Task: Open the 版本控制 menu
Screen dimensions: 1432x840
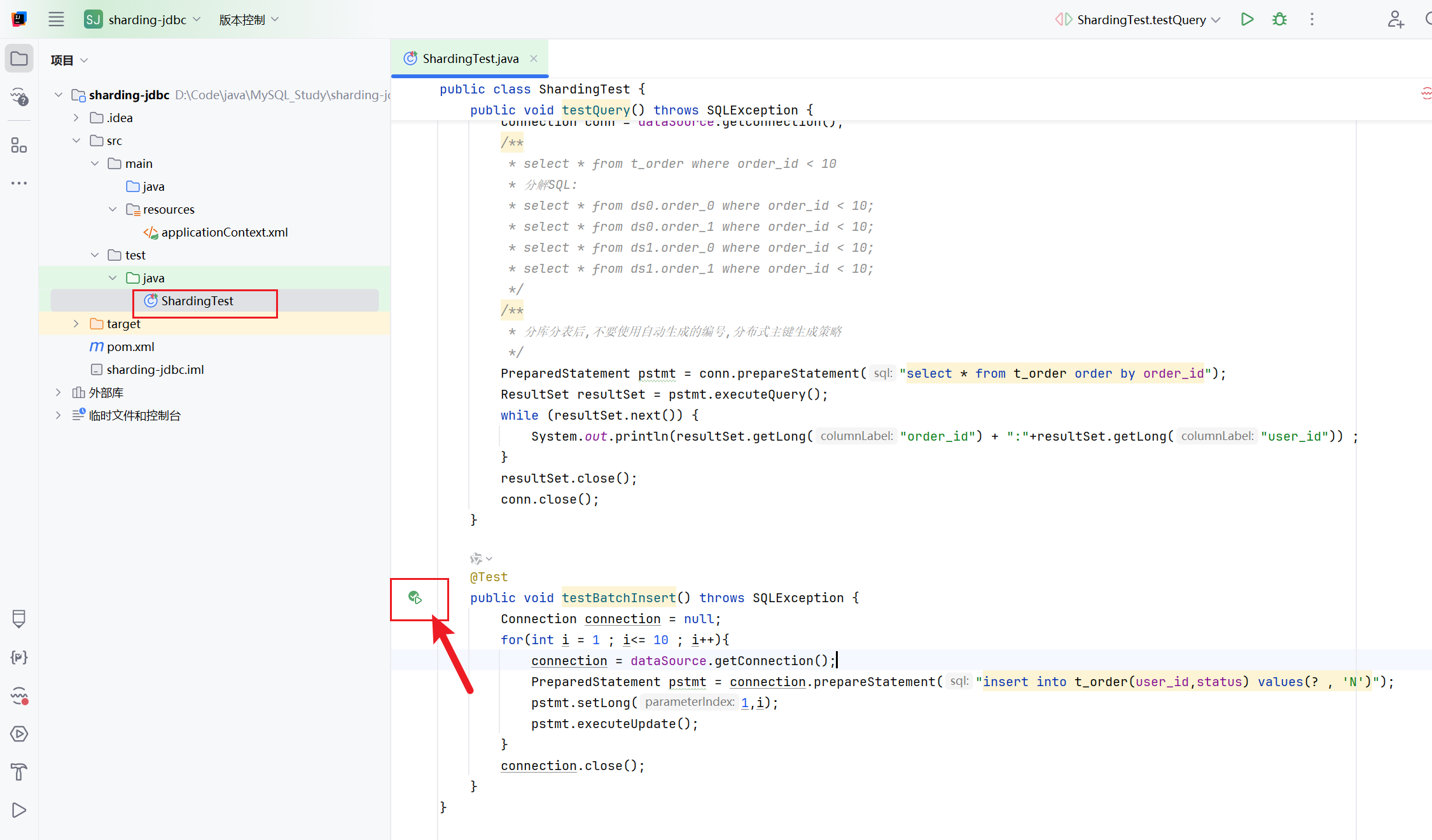Action: tap(249, 19)
